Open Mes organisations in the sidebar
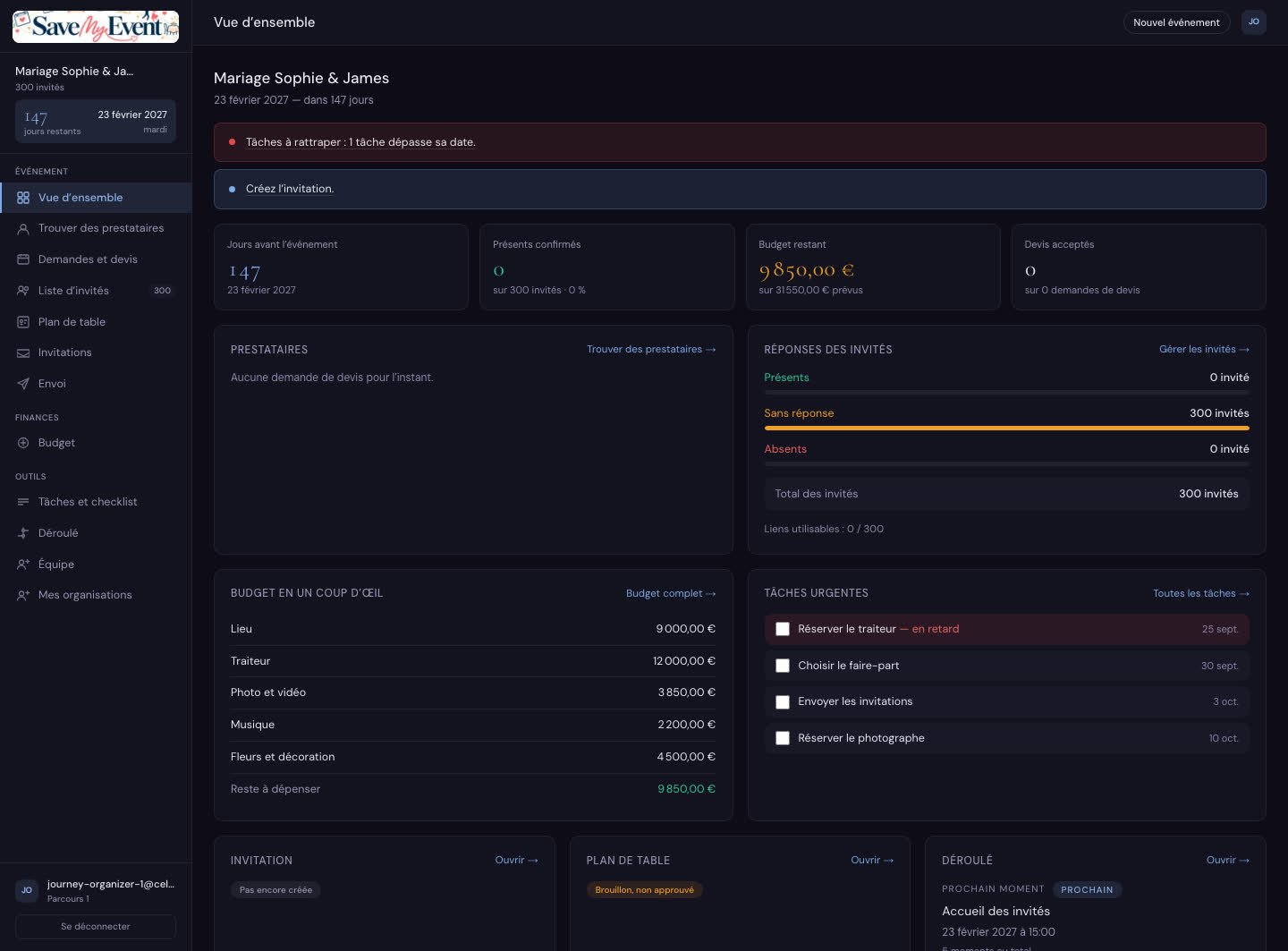Viewport: 1288px width, 951px height. (x=96, y=595)
